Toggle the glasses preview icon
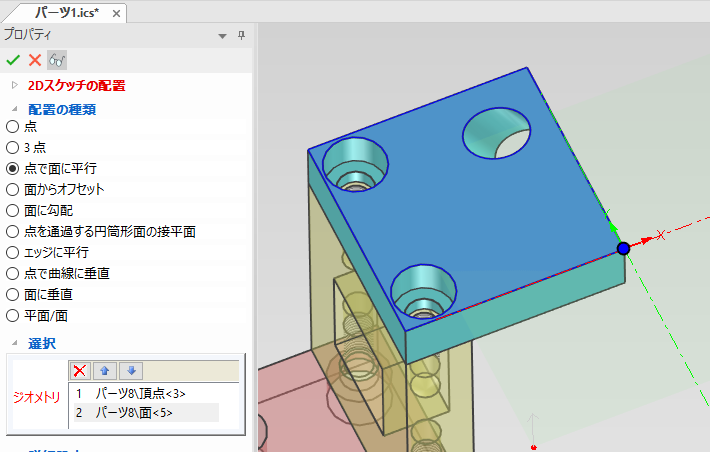This screenshot has width=710, height=452. click(57, 60)
